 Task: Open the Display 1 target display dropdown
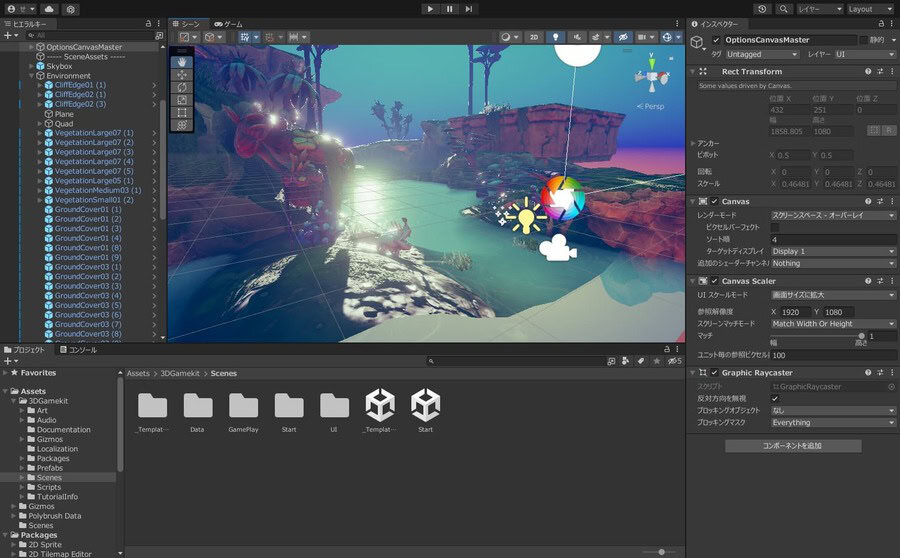(x=832, y=251)
